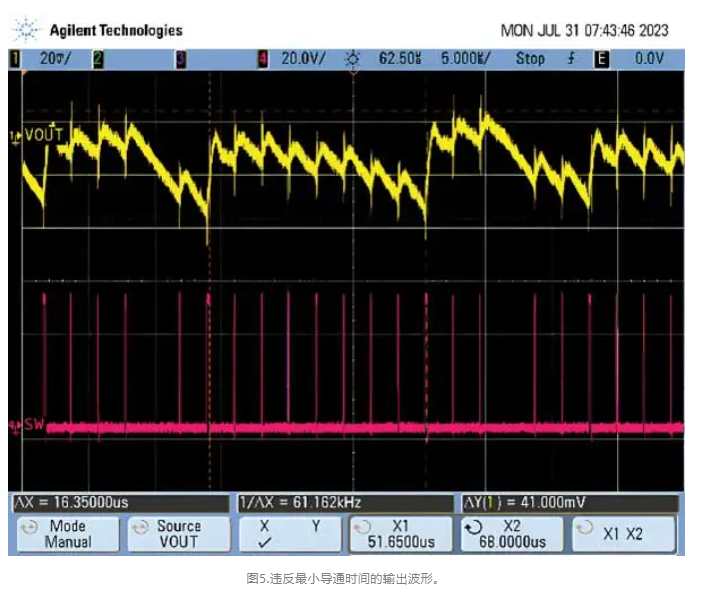Click the rising edge trigger slope icon

click(571, 59)
